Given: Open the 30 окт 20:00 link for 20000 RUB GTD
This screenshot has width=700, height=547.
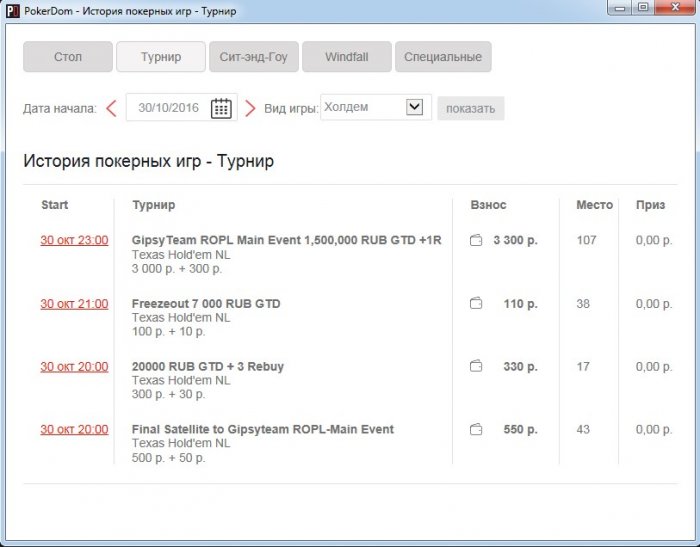Looking at the screenshot, I should click(x=74, y=367).
